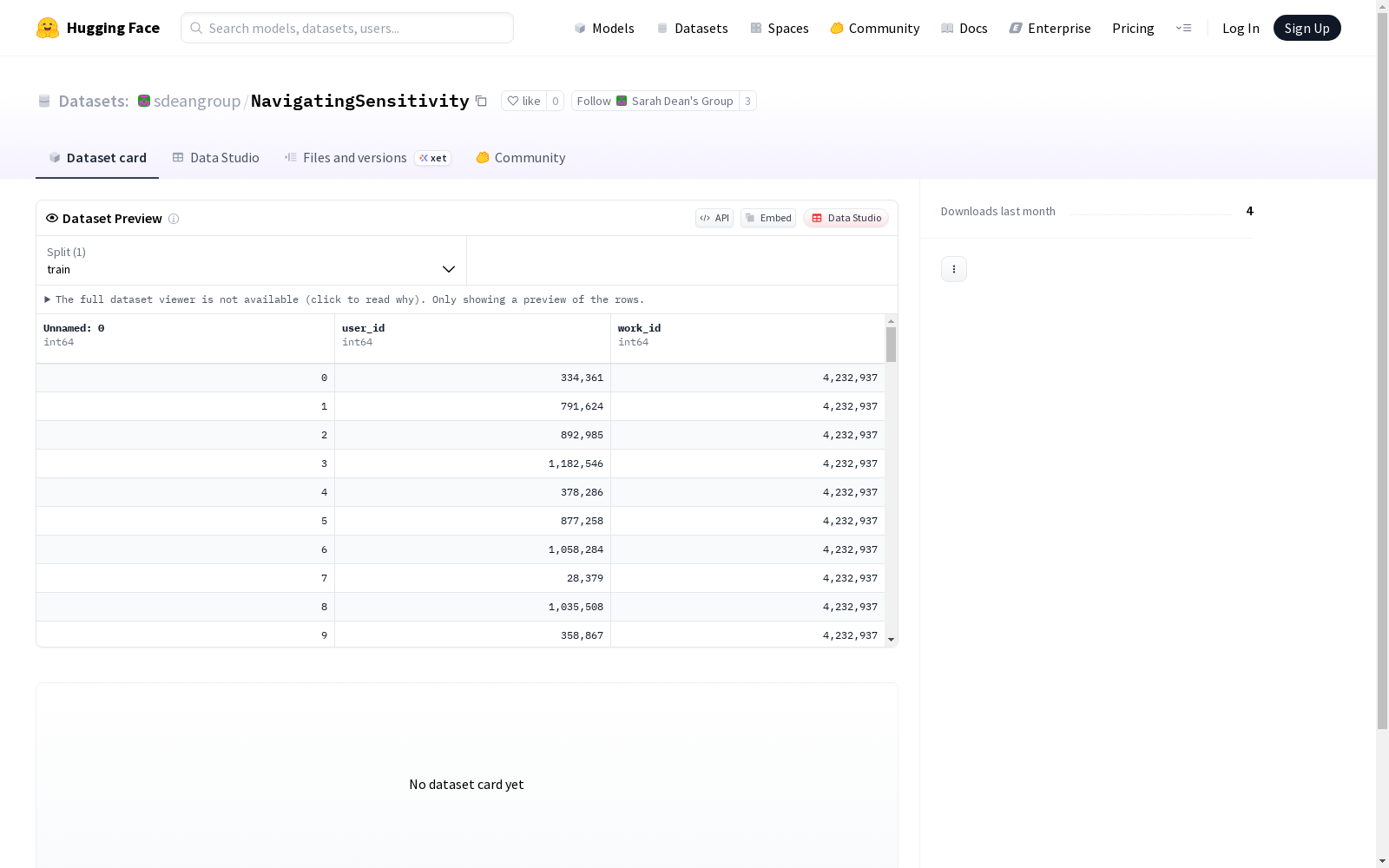Image resolution: width=1389 pixels, height=868 pixels.
Task: Click the xet badge on Files tab
Action: coord(433,158)
